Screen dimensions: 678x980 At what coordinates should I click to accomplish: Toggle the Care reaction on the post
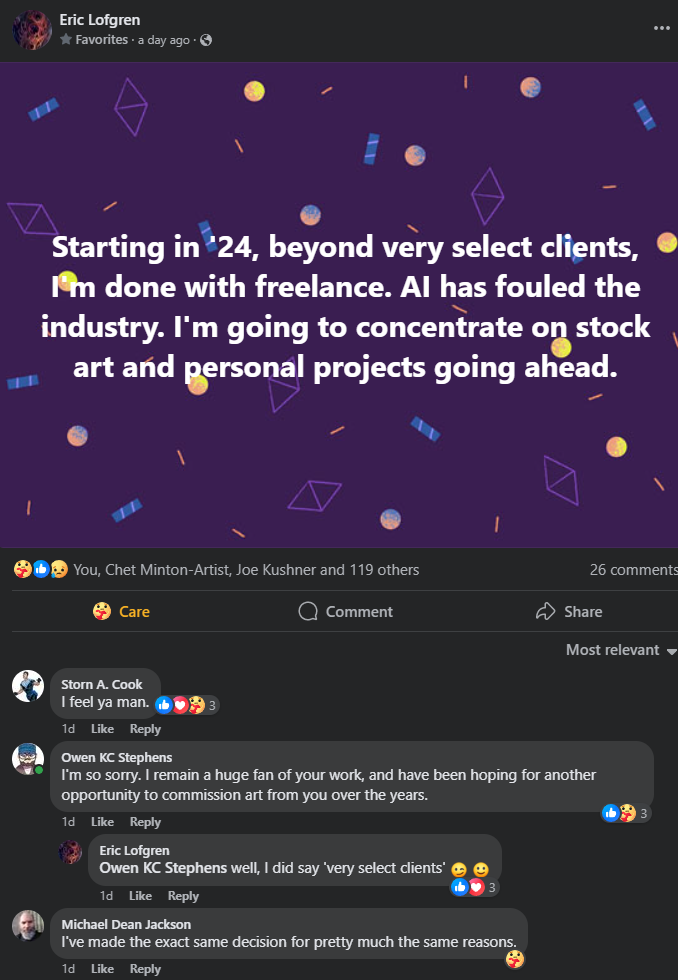tap(121, 611)
